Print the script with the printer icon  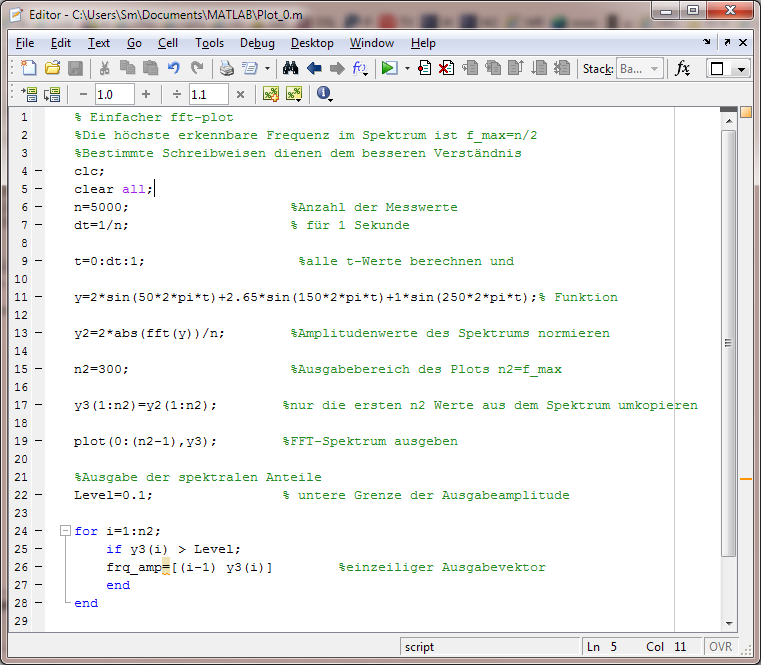[227, 68]
